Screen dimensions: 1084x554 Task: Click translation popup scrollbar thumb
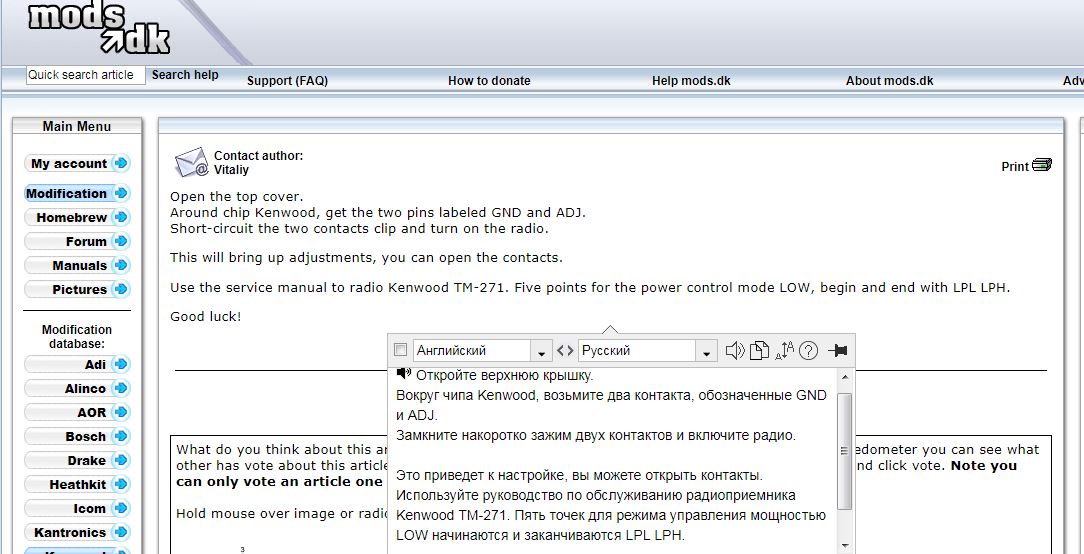pos(844,451)
